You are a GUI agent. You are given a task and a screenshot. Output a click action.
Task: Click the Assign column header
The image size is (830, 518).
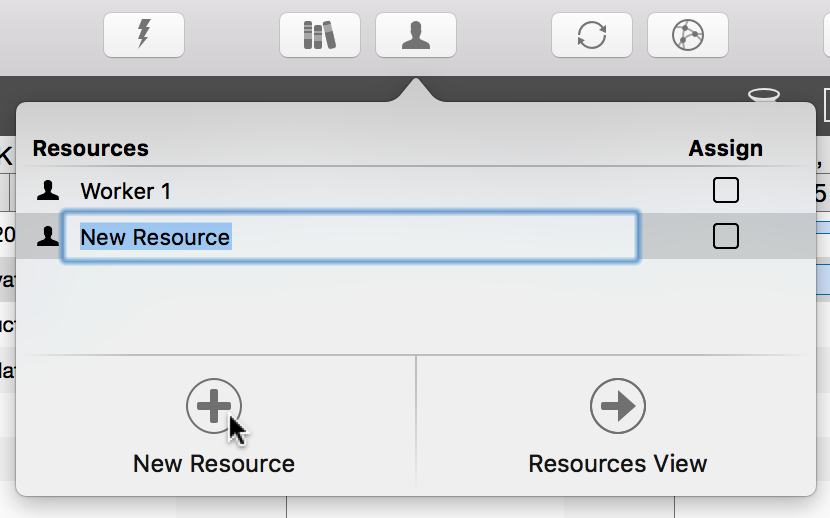[x=726, y=148]
